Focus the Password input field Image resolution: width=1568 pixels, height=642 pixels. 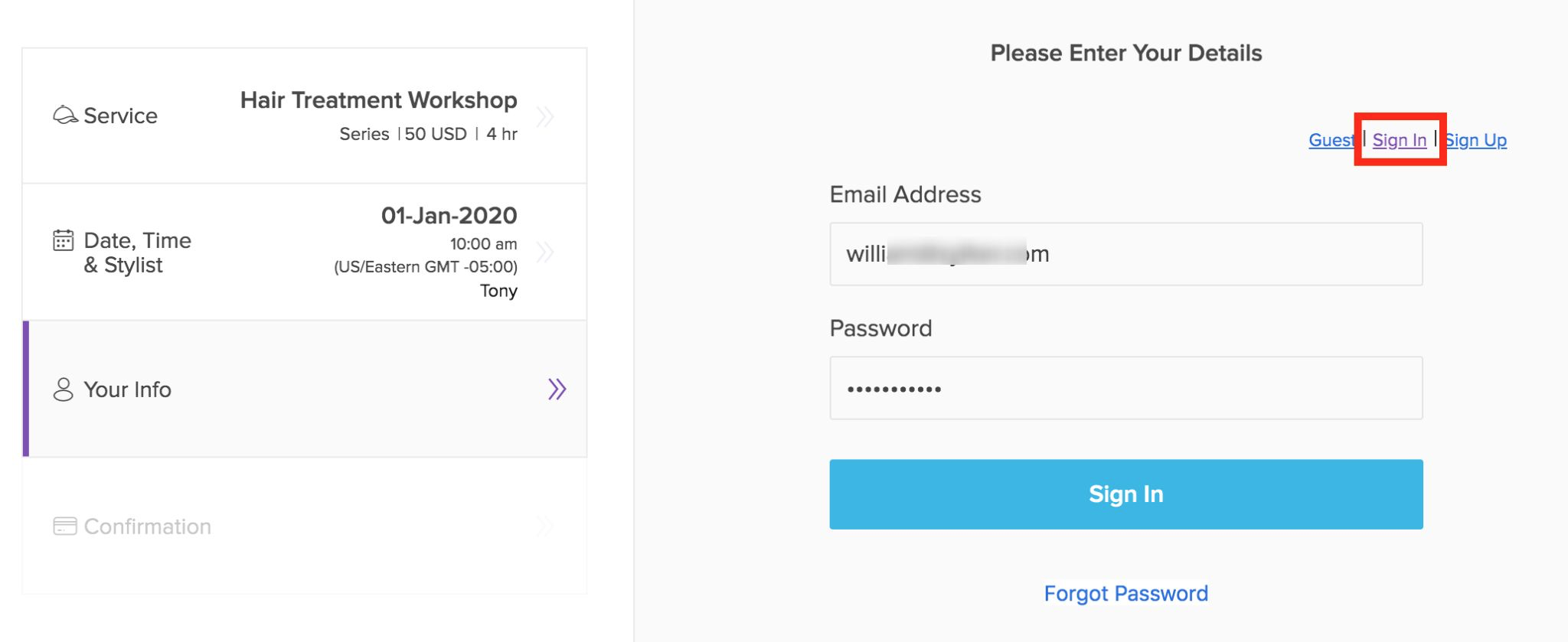[1125, 388]
